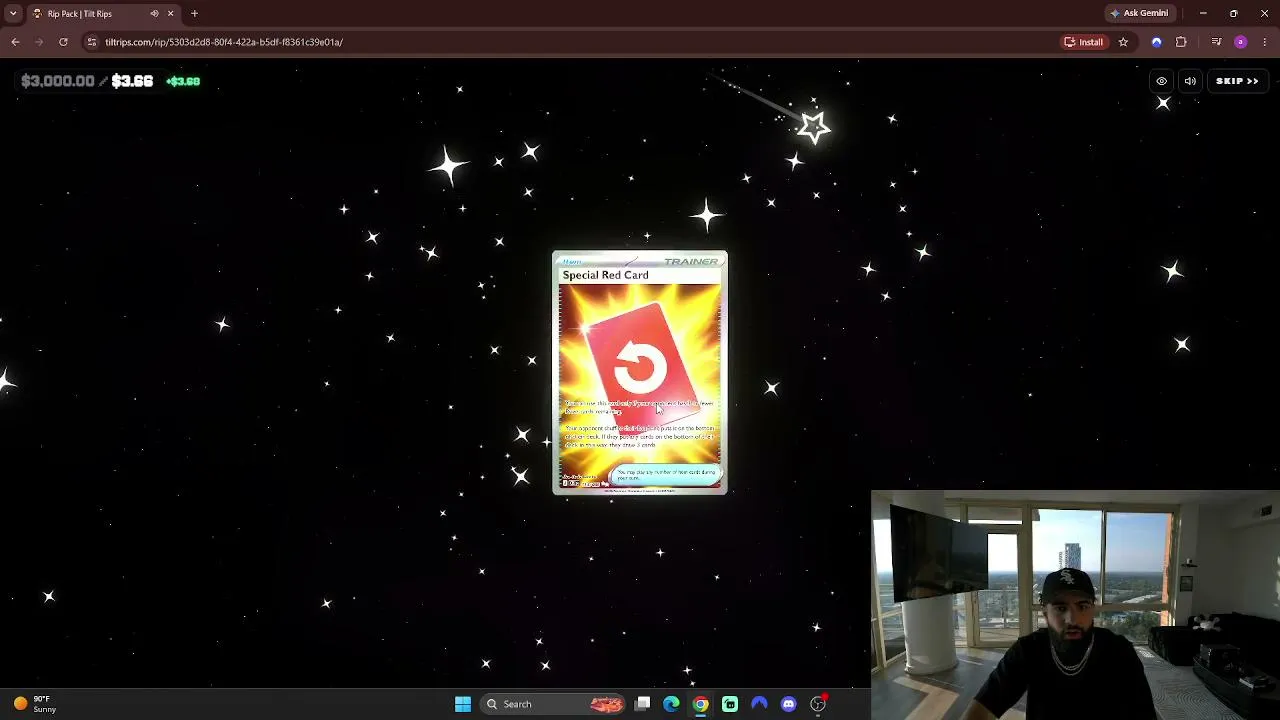
Task: Click the $3,000.00 crossed-out price
Action: pos(58,81)
